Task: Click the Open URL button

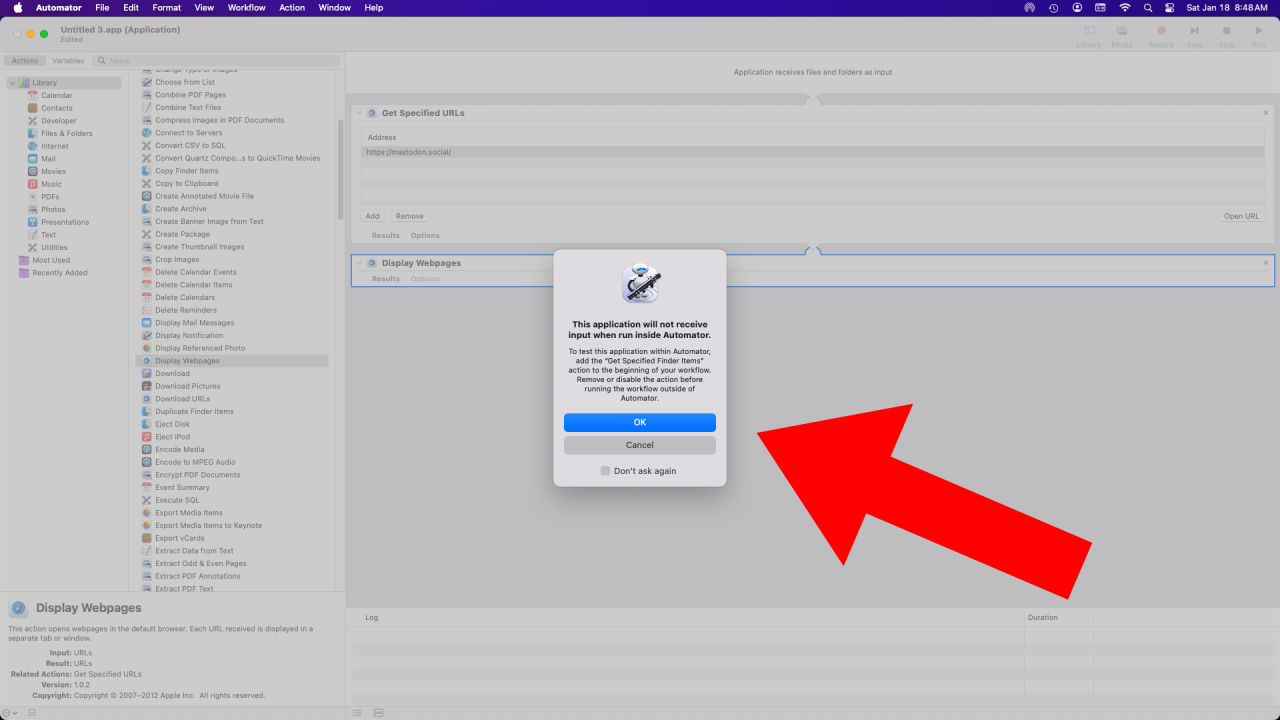Action: (1241, 215)
